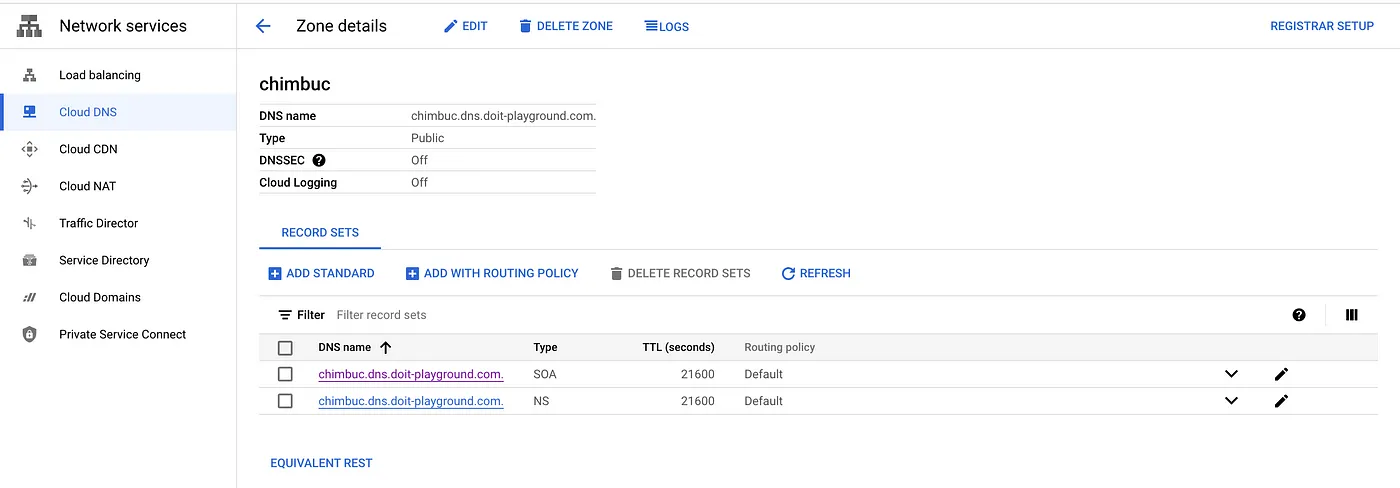This screenshot has width=1400, height=488.
Task: Click the Network services heading text
Action: pos(123,26)
